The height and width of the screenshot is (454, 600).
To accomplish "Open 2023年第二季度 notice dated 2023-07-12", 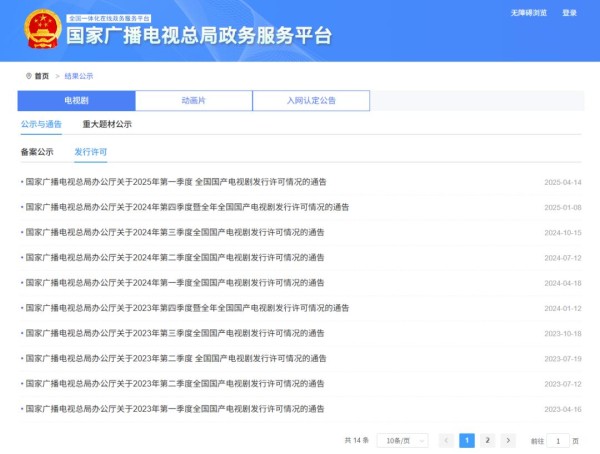I will coord(175,384).
